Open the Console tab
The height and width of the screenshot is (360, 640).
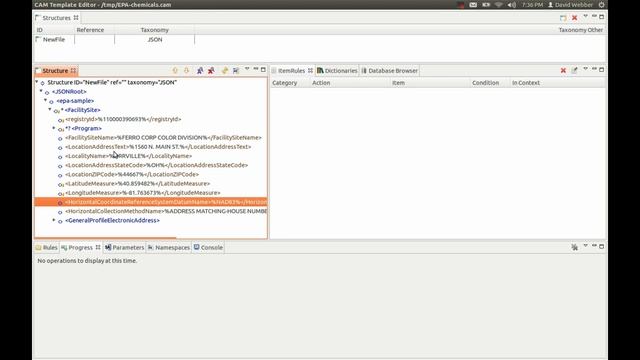pyautogui.click(x=208, y=247)
